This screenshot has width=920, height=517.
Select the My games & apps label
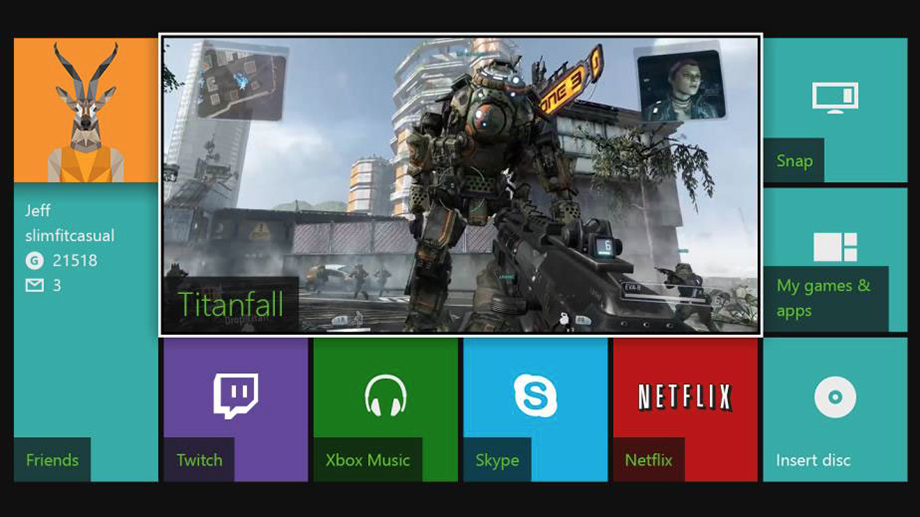click(x=823, y=298)
